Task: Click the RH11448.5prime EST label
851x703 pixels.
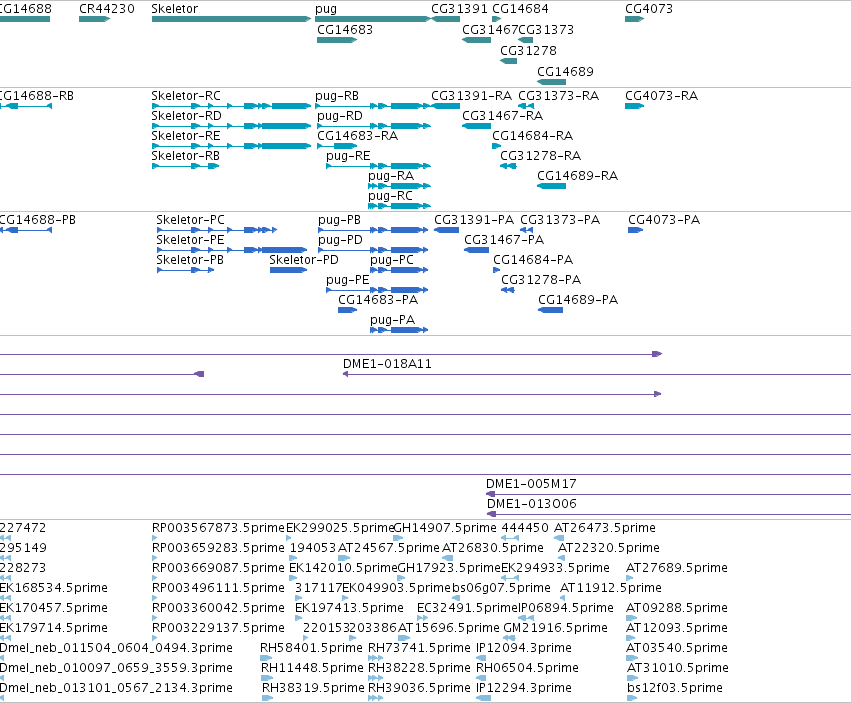Action: (x=312, y=668)
